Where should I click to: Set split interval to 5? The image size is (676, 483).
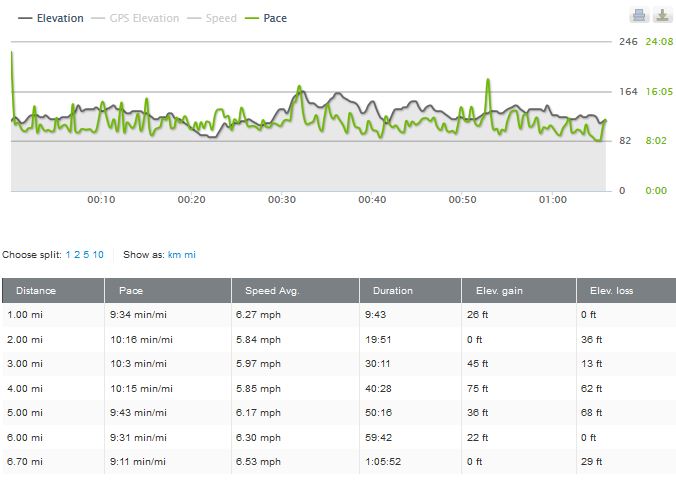[x=86, y=255]
